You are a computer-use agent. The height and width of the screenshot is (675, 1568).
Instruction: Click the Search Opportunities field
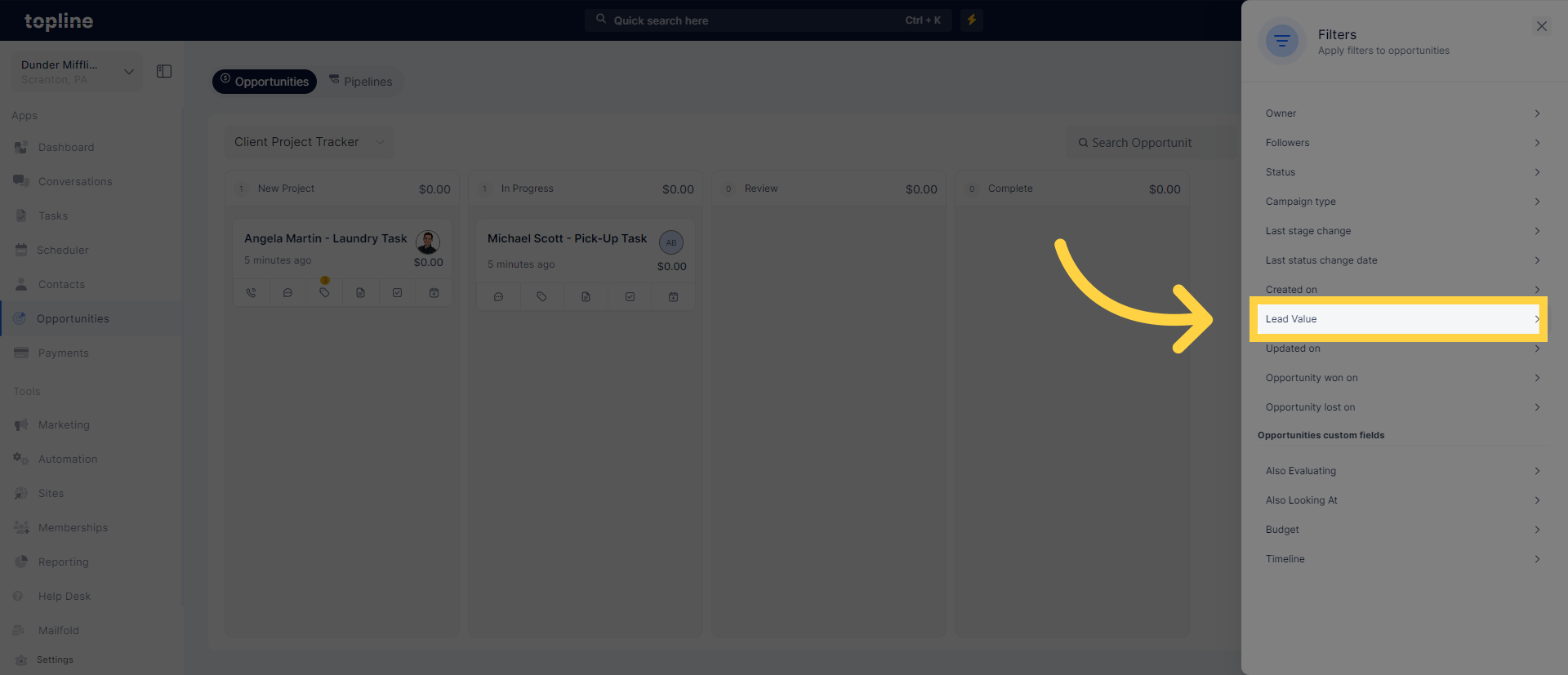coord(1154,143)
